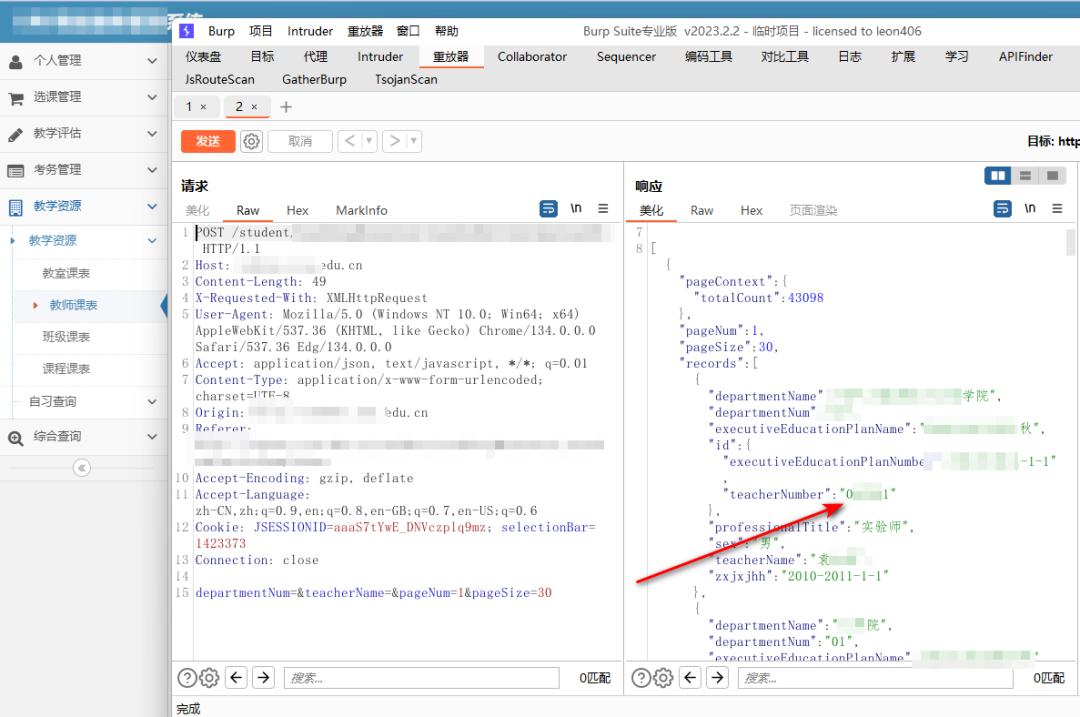Go to next match in response search

tap(717, 678)
